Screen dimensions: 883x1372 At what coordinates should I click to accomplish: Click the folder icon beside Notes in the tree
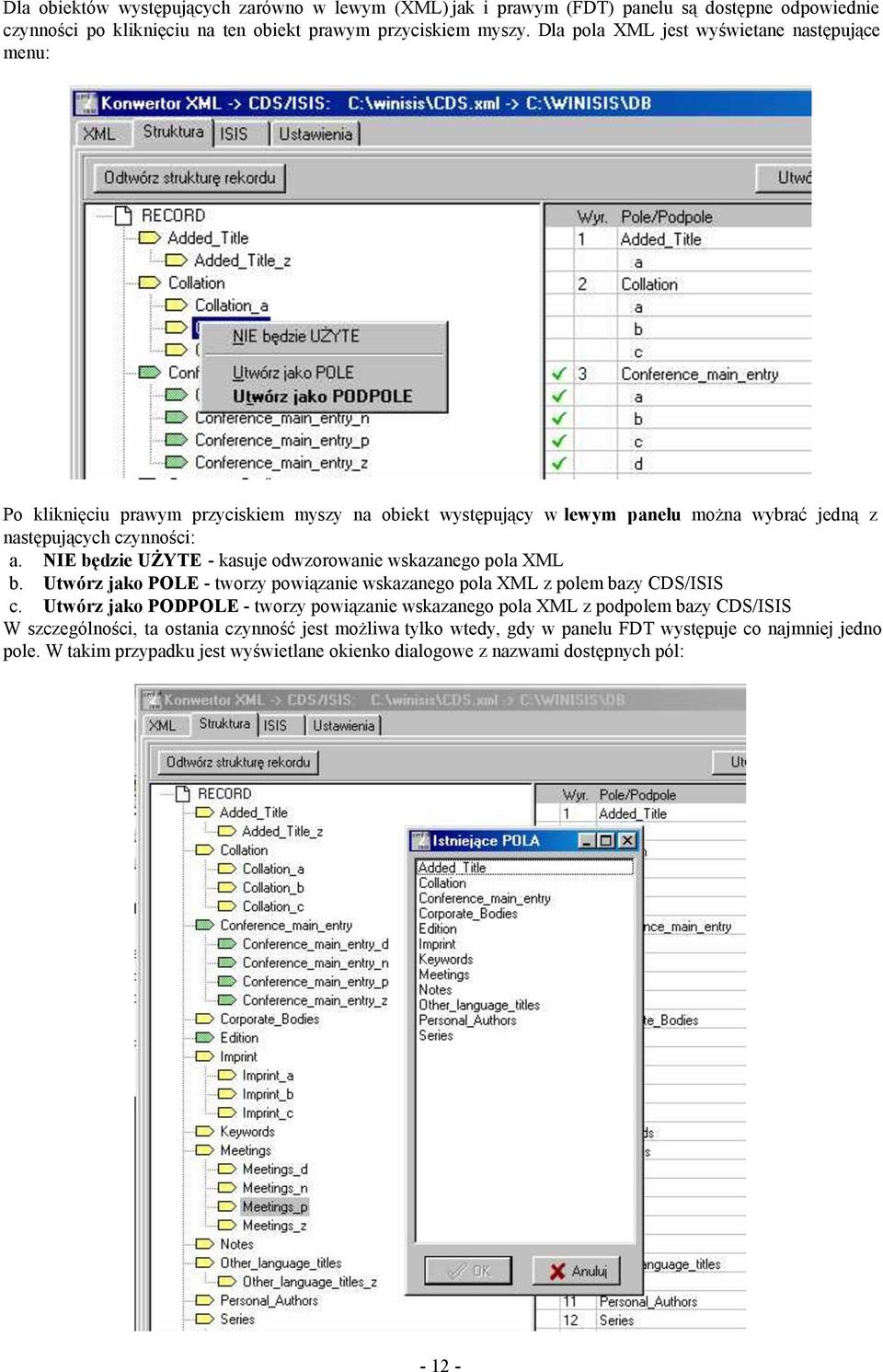pos(204,1244)
